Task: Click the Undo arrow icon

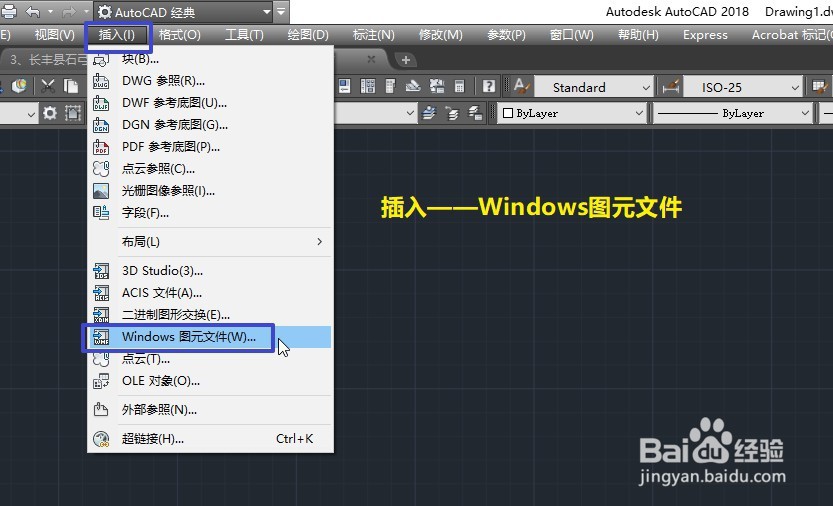Action: 33,11
